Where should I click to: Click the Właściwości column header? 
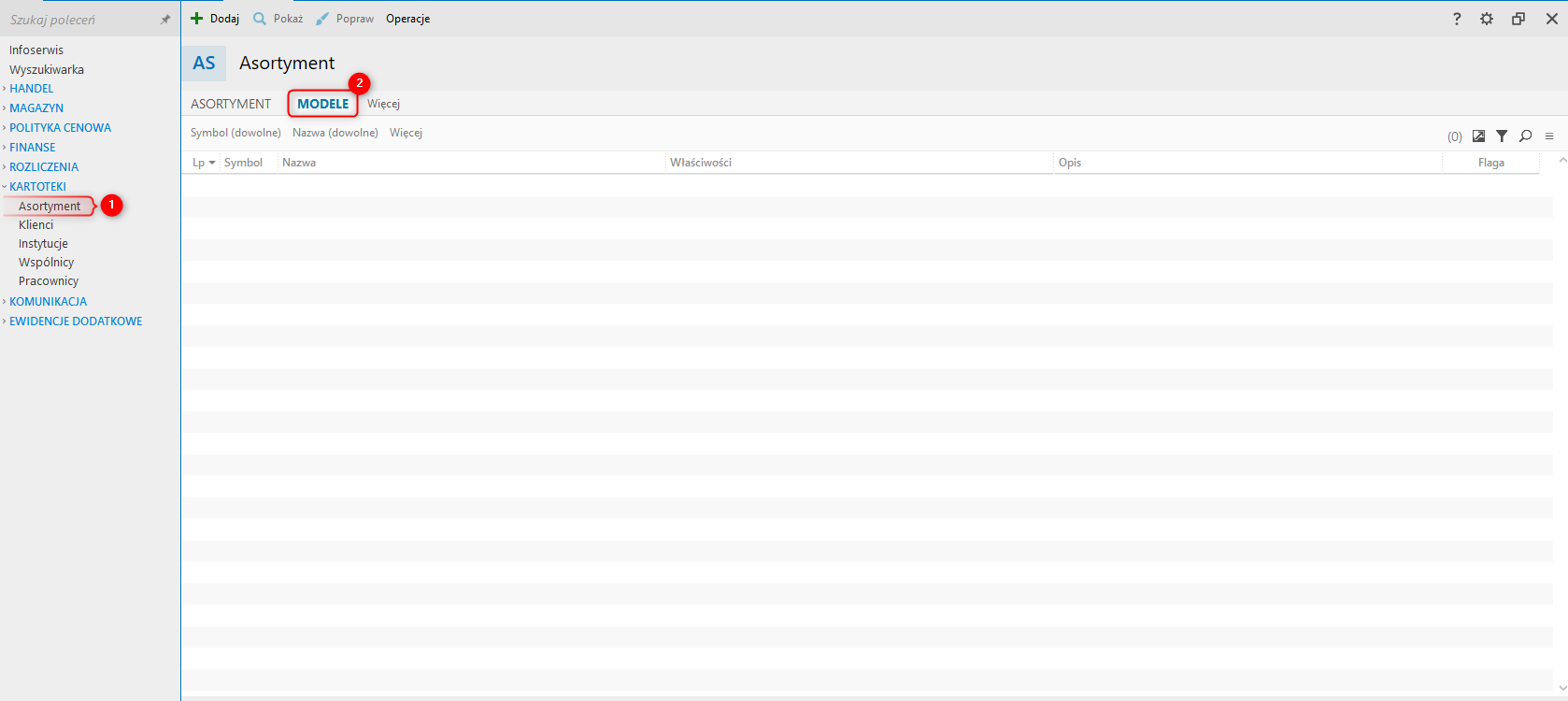click(701, 163)
